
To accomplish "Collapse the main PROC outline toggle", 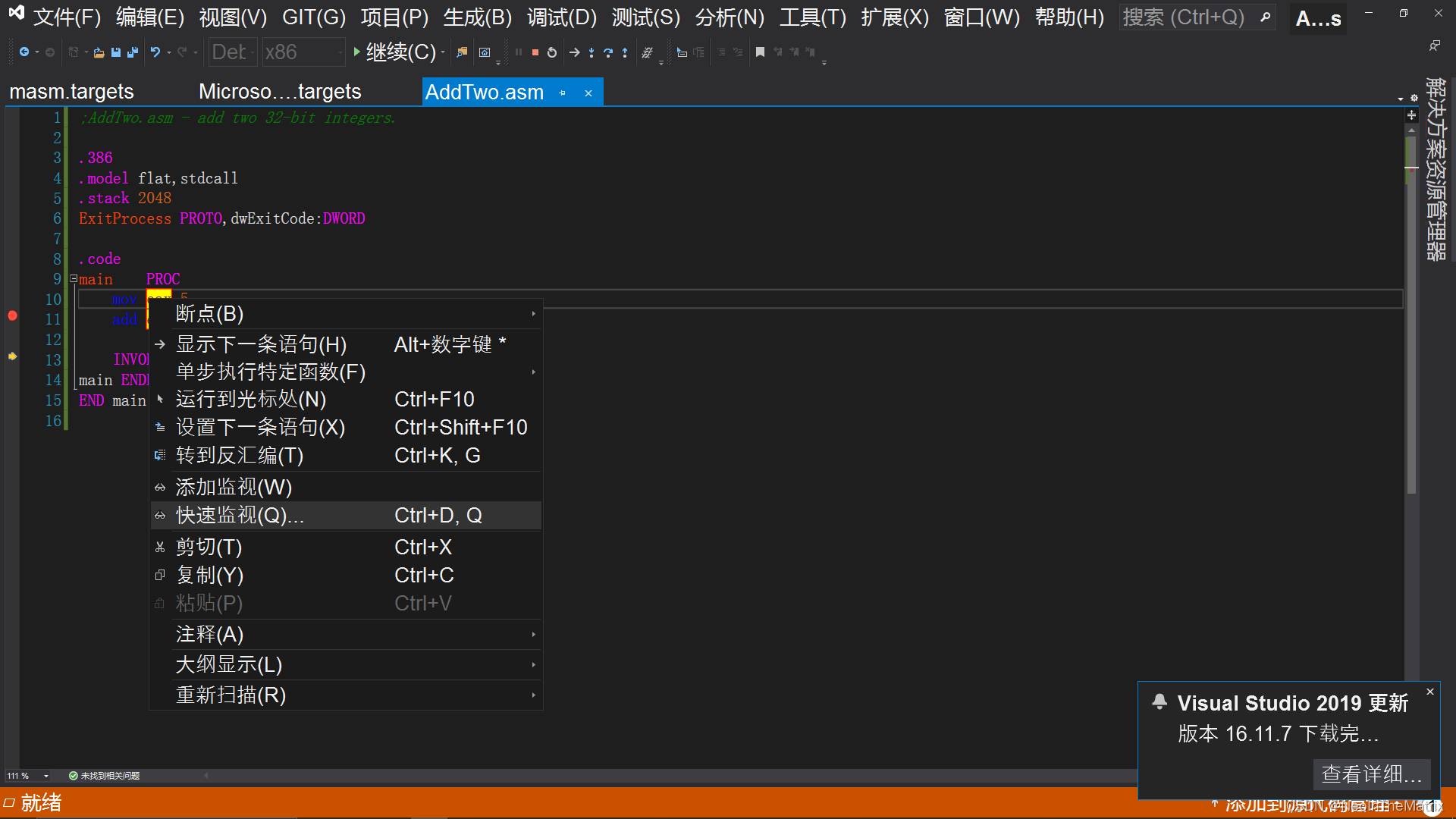I will pyautogui.click(x=74, y=279).
